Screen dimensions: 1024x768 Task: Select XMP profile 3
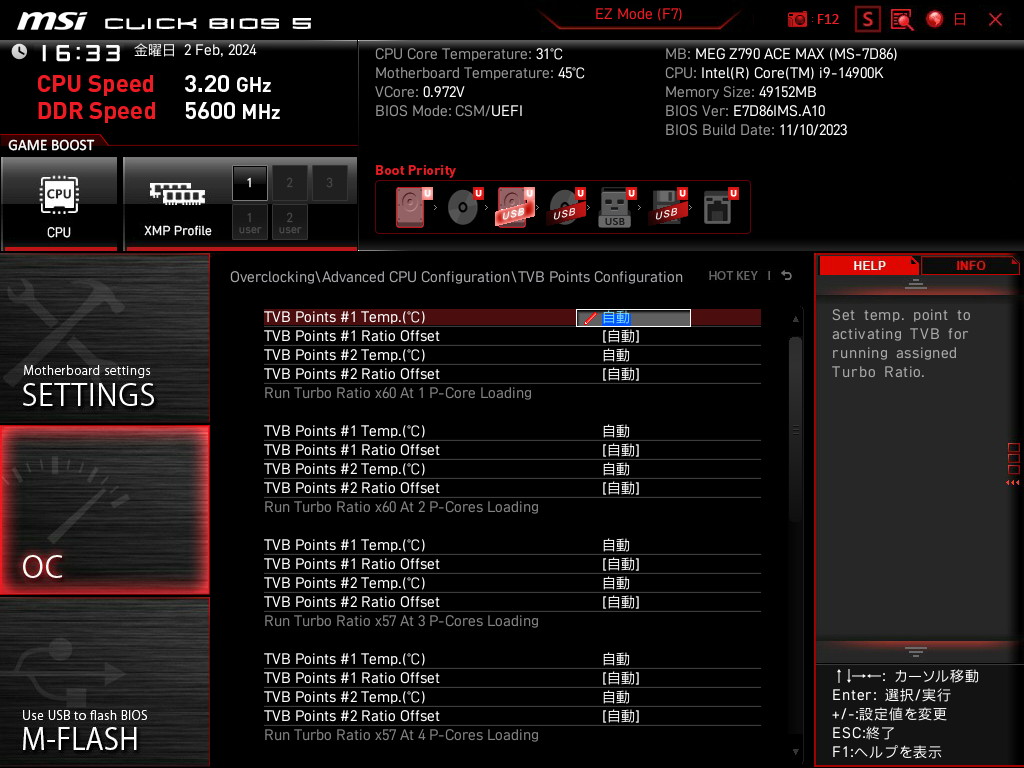coord(329,183)
